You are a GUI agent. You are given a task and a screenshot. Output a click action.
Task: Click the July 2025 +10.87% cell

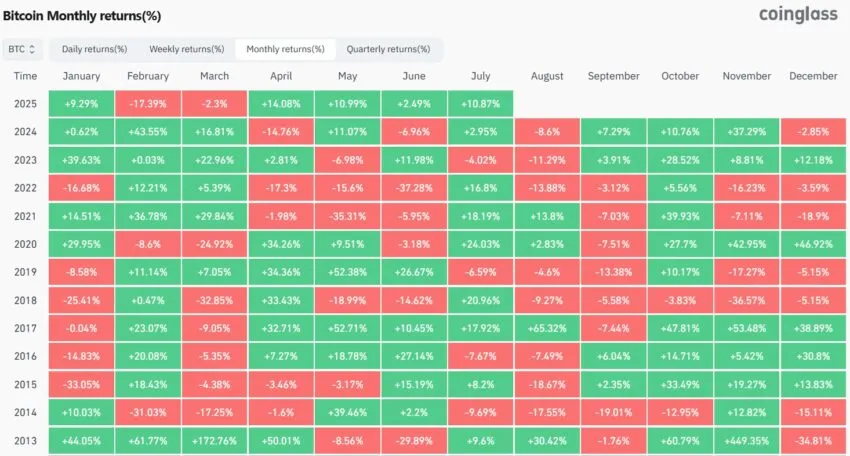(480, 104)
